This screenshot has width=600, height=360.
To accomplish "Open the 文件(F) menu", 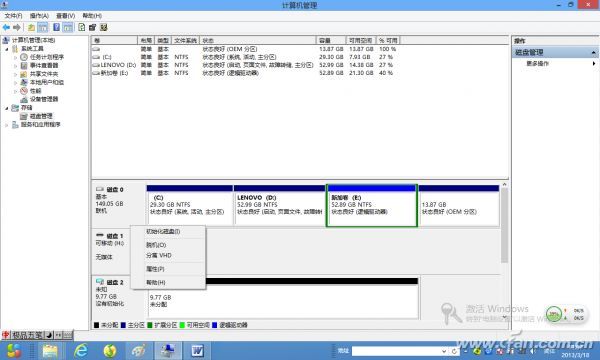I will [x=13, y=16].
